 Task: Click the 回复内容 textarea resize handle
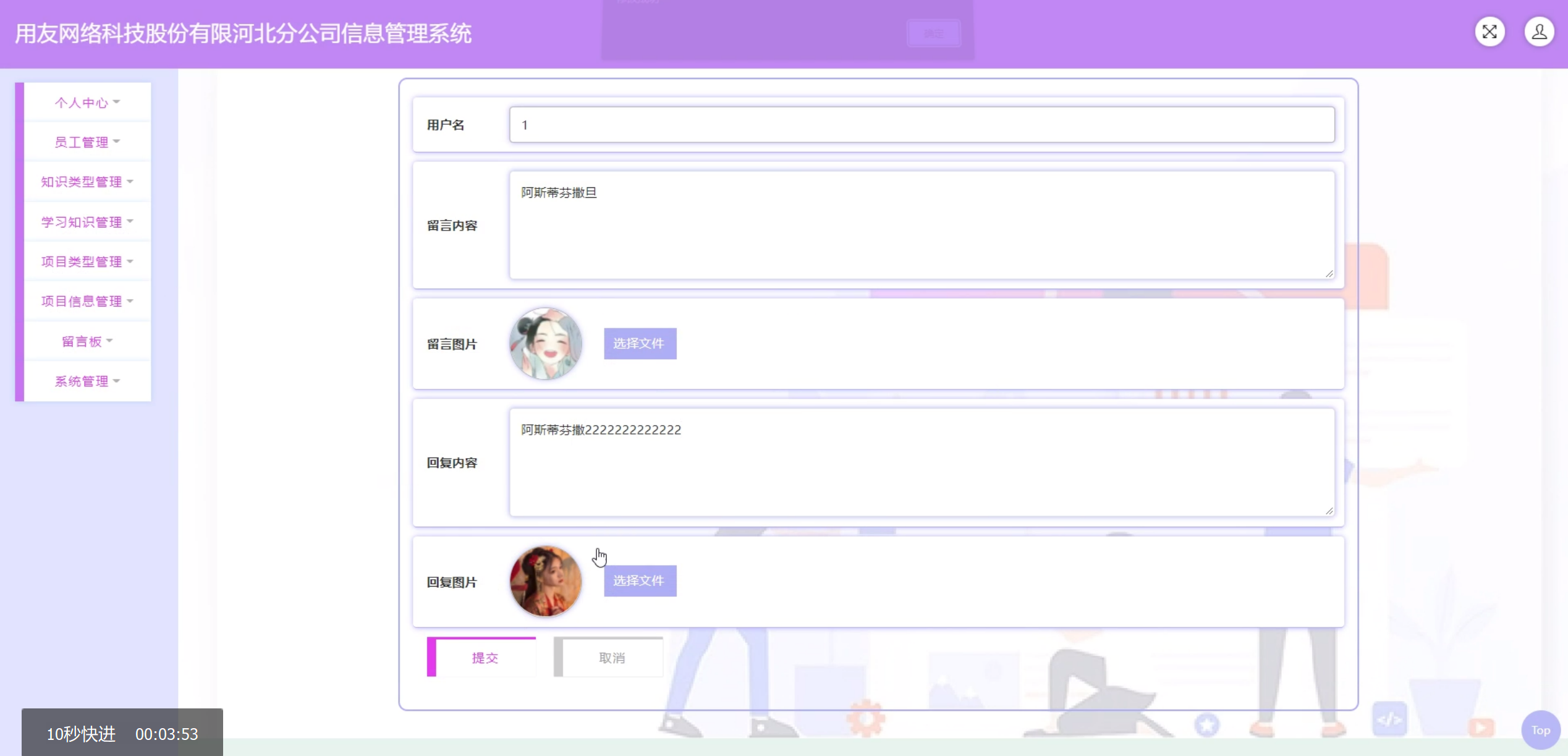(x=1329, y=511)
